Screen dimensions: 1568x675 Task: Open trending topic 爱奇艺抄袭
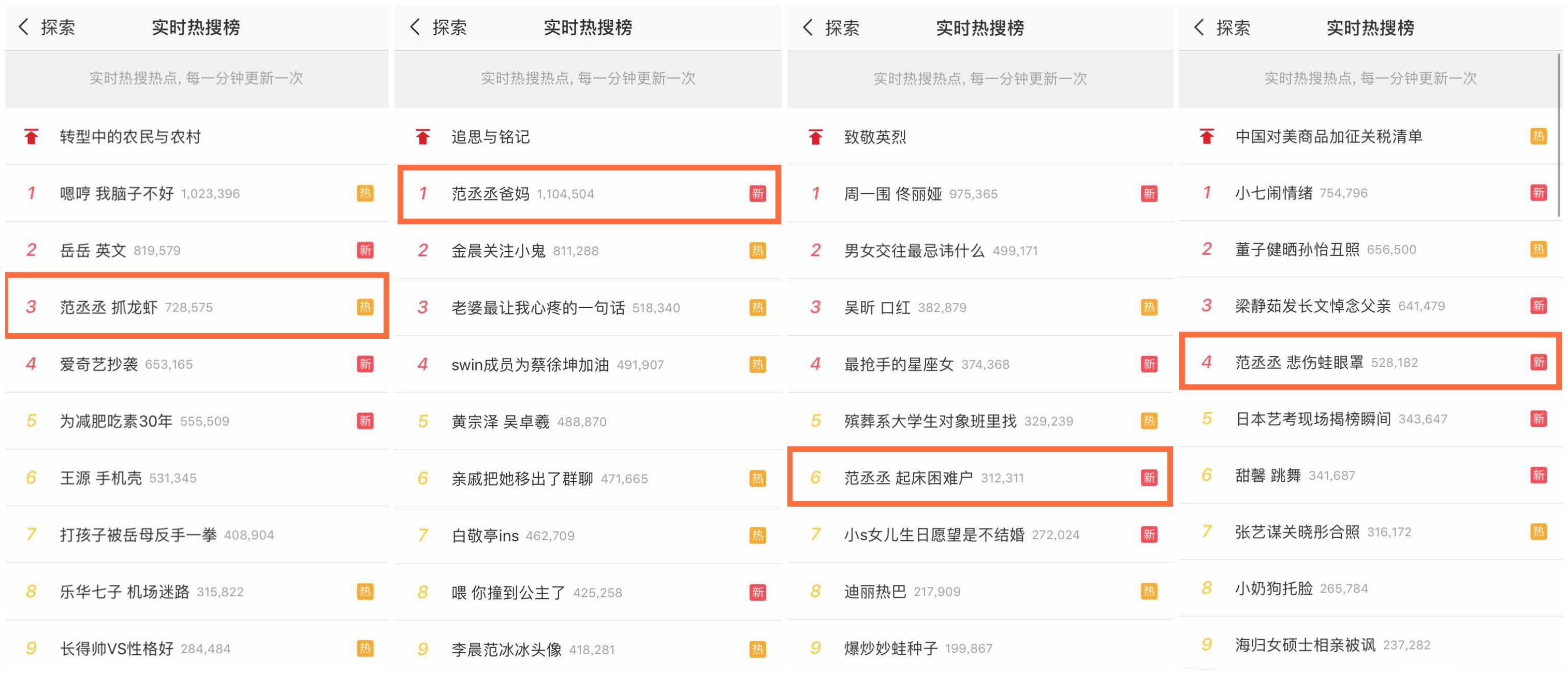(98, 364)
